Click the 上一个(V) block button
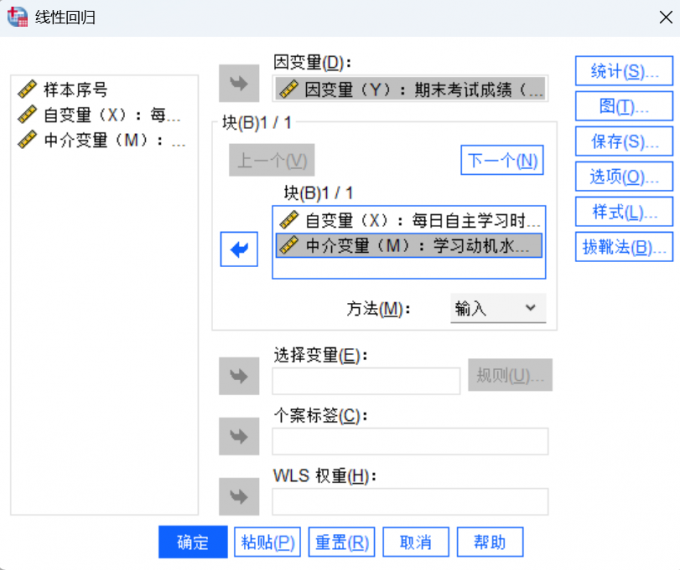680x570 pixels. point(272,160)
